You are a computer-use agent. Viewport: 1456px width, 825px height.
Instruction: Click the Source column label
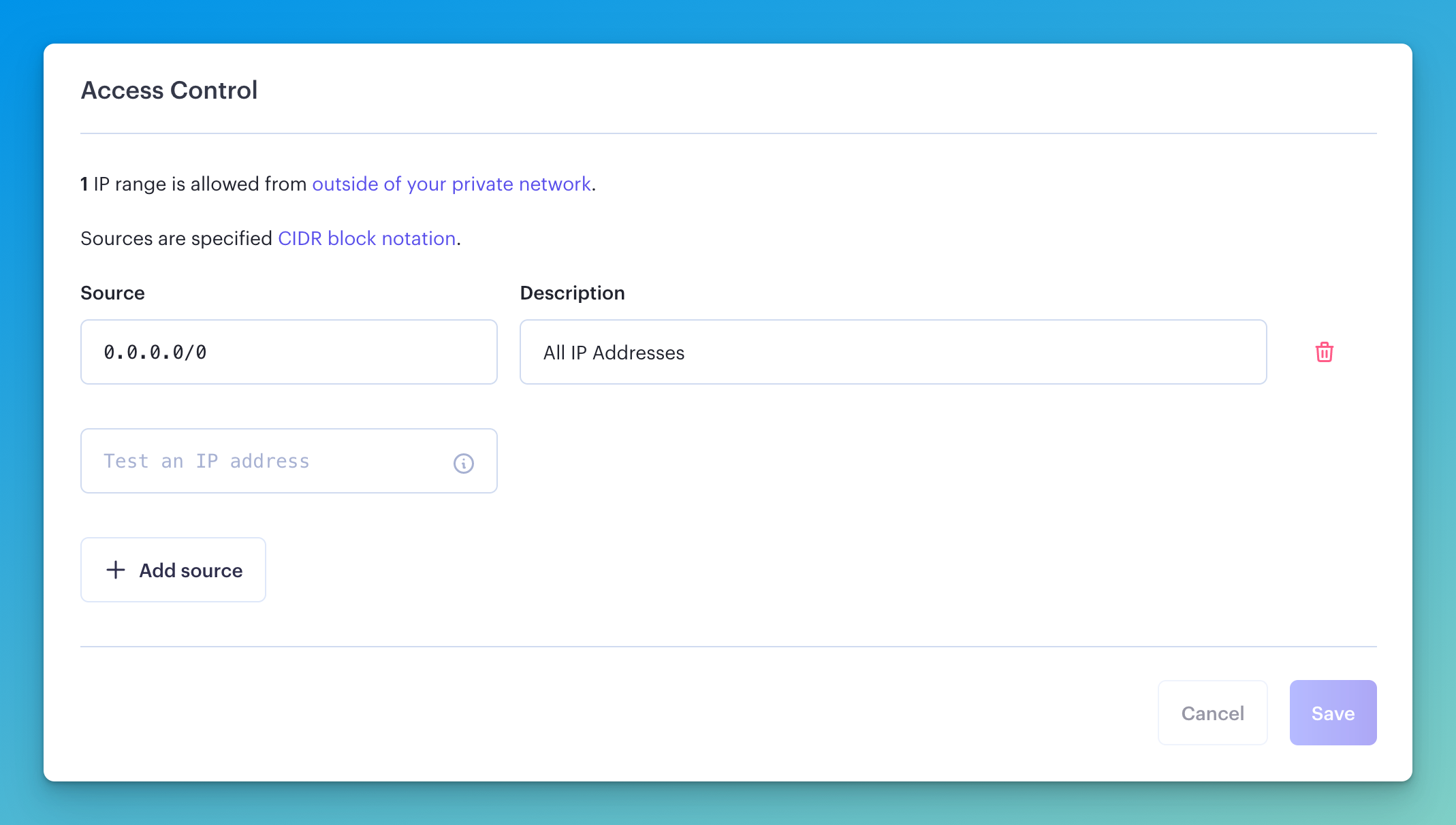[112, 293]
